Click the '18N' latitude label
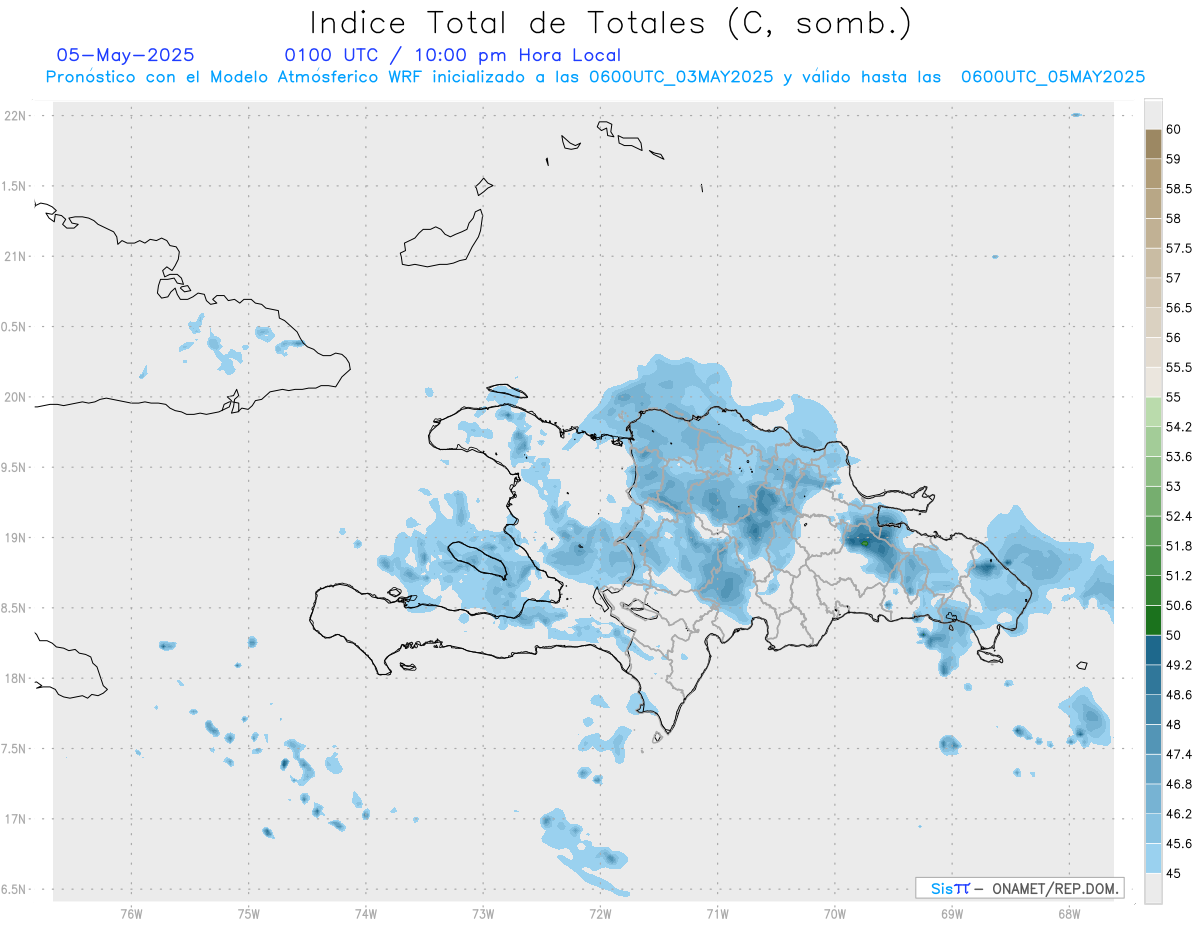 pyautogui.click(x=15, y=679)
